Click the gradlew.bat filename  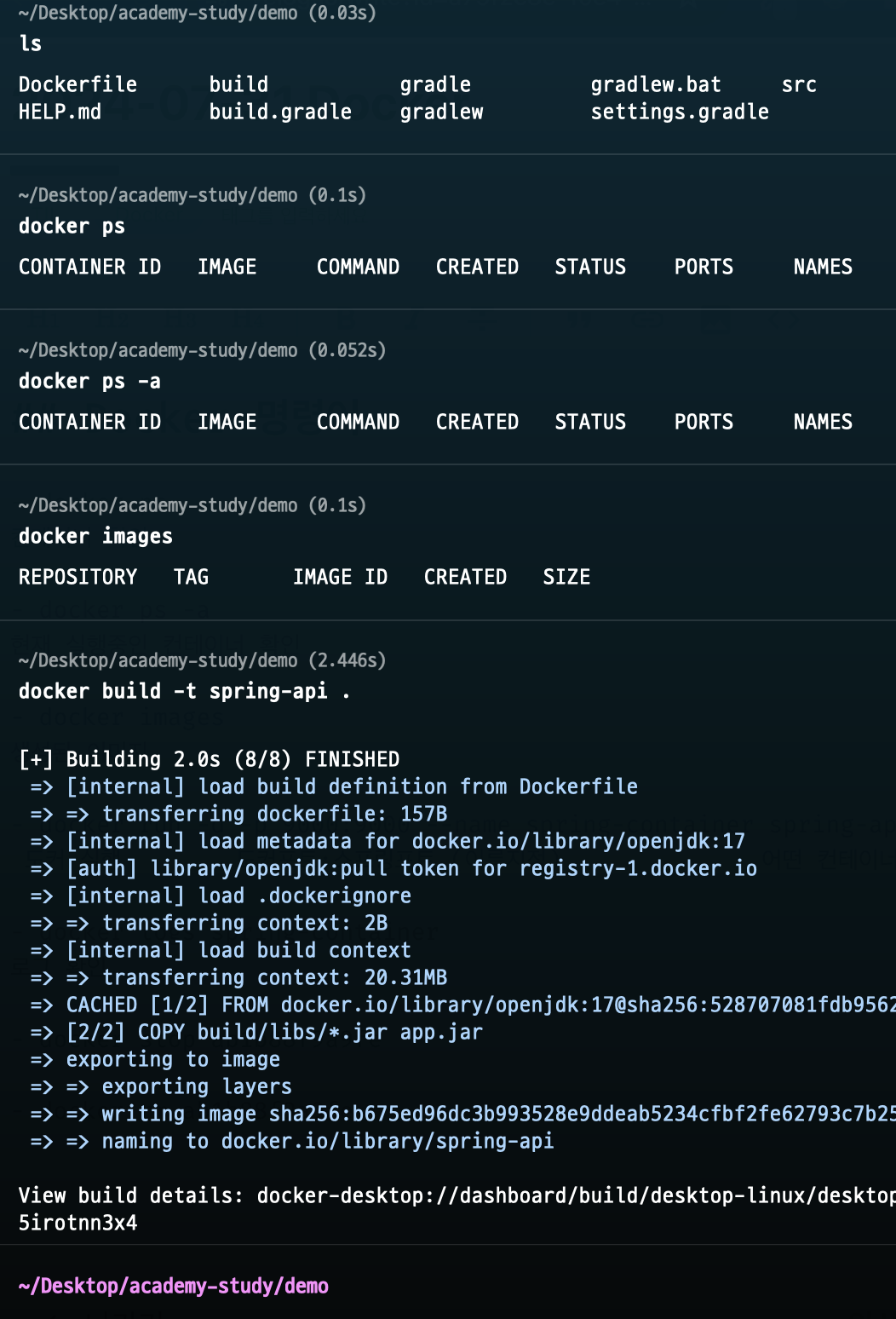655,84
